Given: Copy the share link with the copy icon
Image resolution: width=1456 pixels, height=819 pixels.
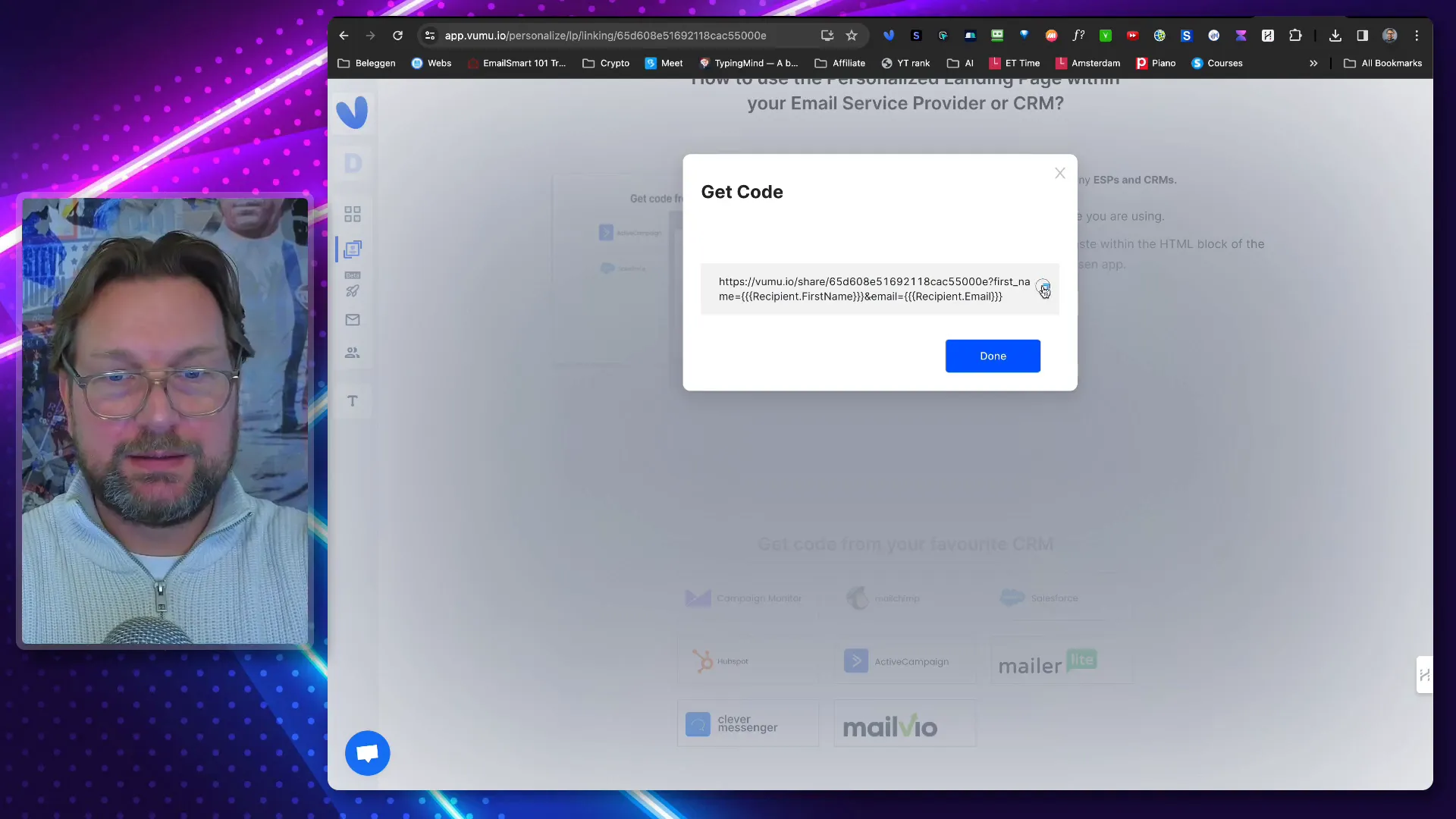Looking at the screenshot, I should (x=1043, y=287).
